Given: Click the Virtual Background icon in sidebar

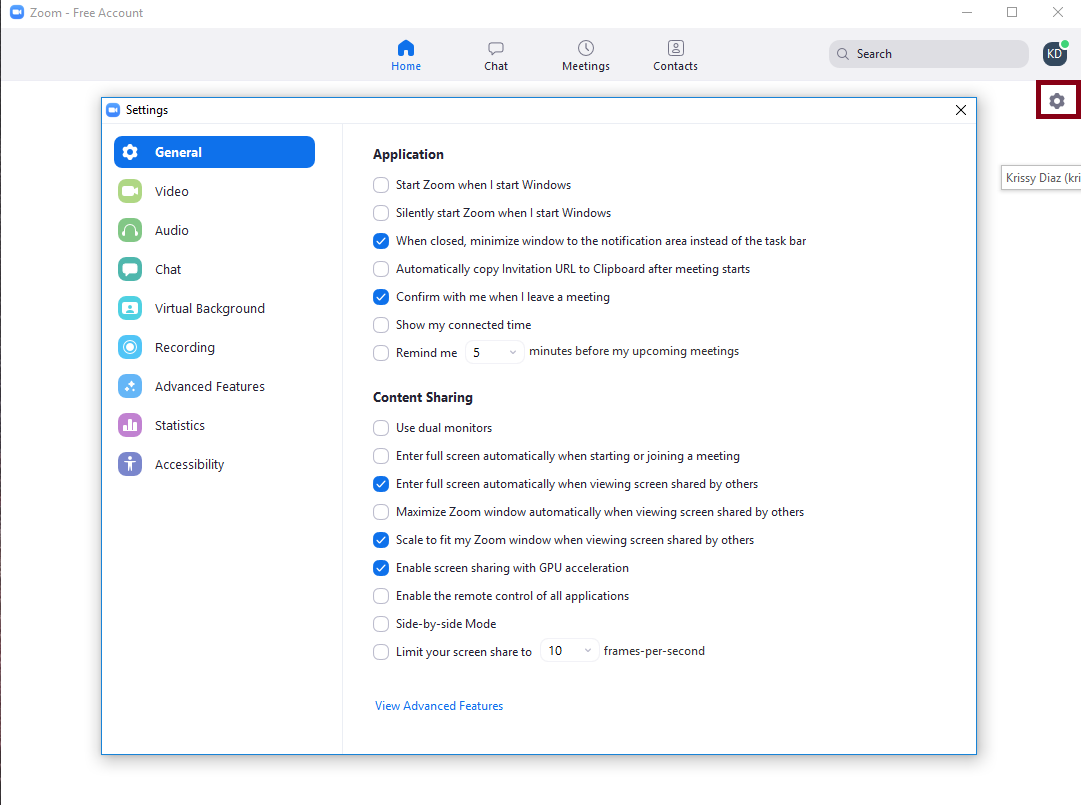Looking at the screenshot, I should click(130, 308).
